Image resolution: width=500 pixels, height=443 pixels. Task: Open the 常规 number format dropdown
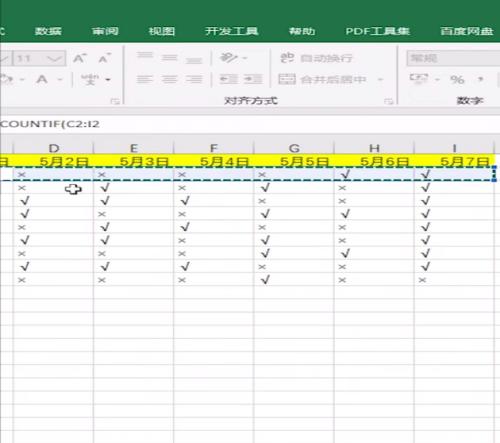(453, 58)
